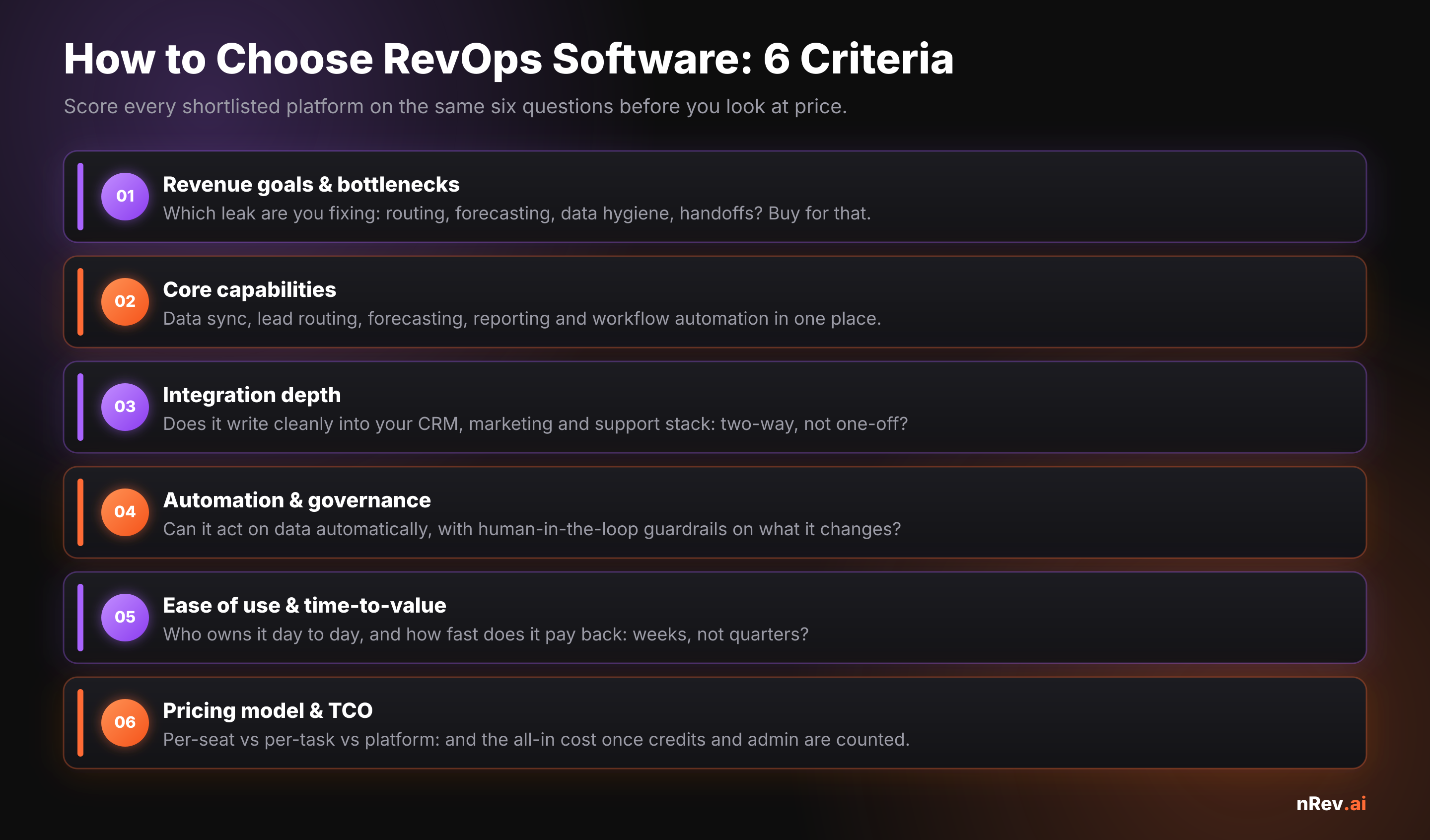The width and height of the screenshot is (1430, 840).
Task: Click the orange 06 number badge
Action: click(125, 722)
